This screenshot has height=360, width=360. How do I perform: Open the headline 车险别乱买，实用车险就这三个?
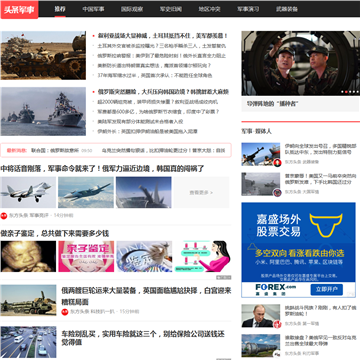(x=143, y=338)
